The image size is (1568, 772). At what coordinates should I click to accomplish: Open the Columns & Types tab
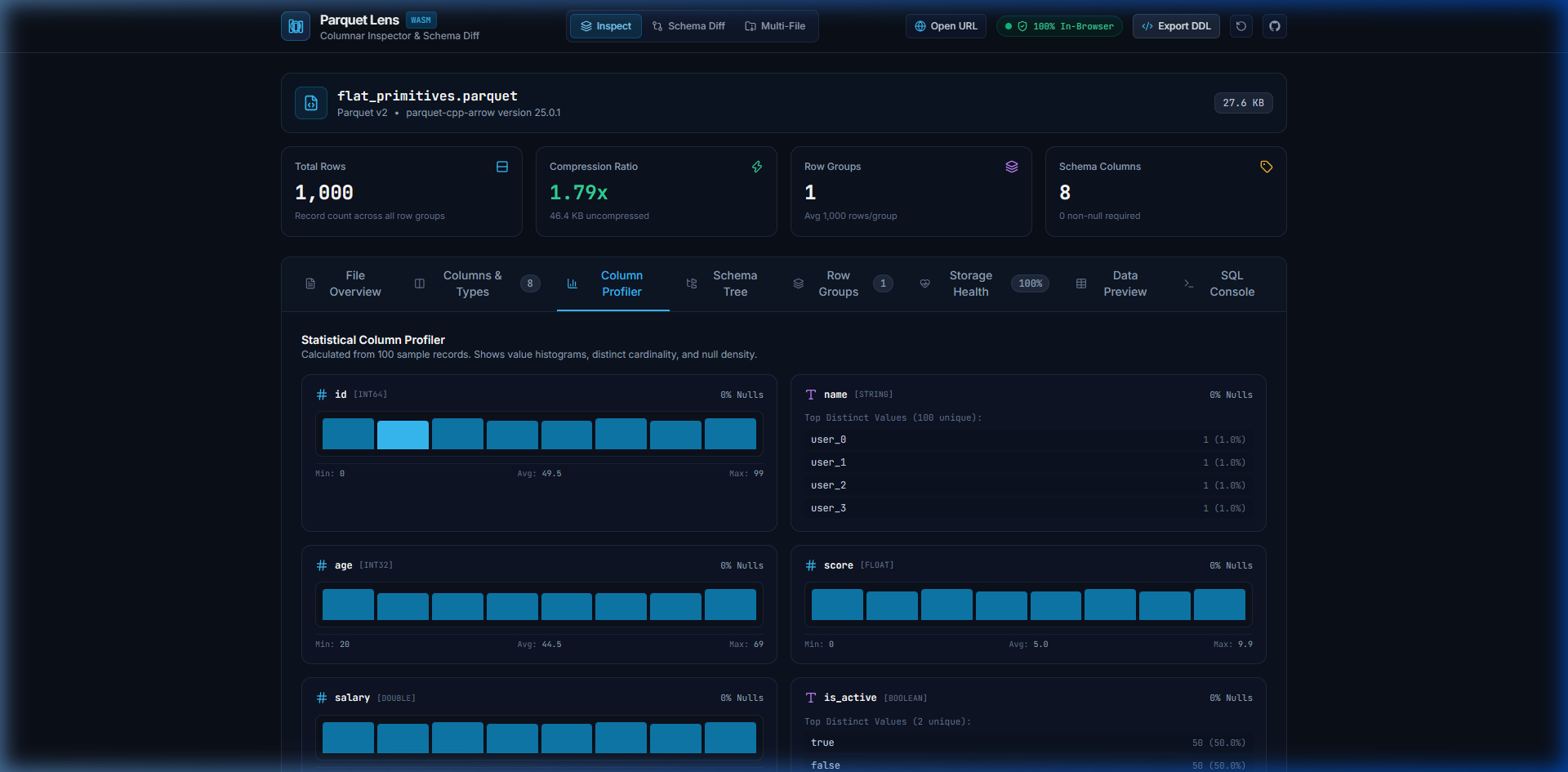point(477,283)
